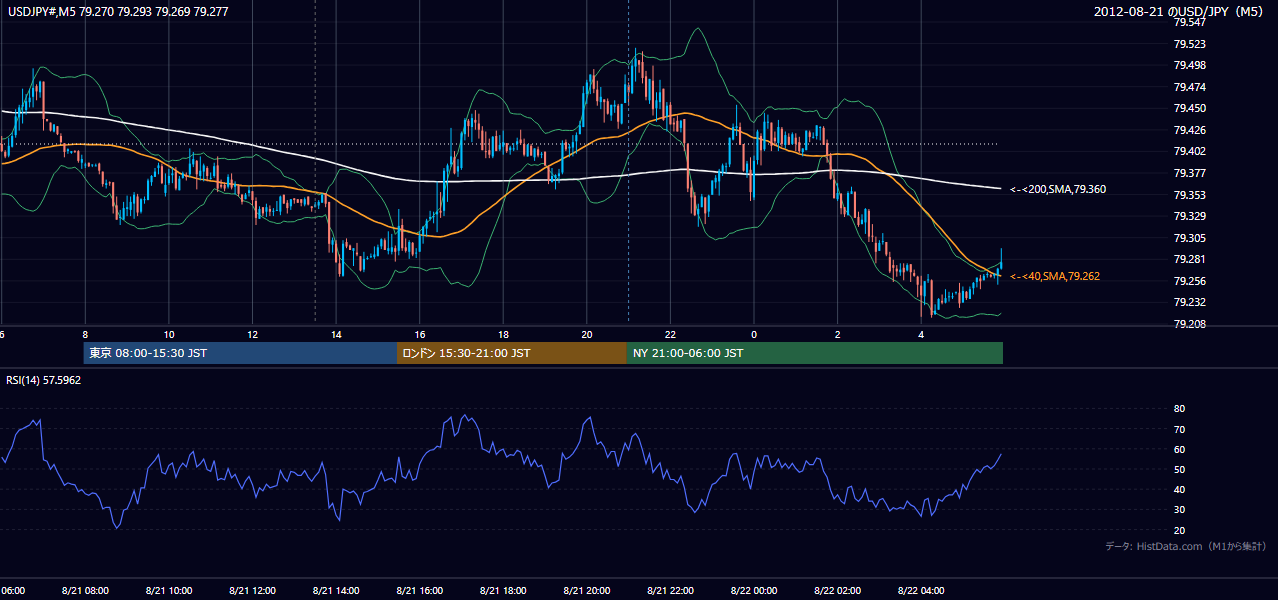Click the 8/21 22:00 time label
Screen dimensions: 1278x600
point(670,590)
